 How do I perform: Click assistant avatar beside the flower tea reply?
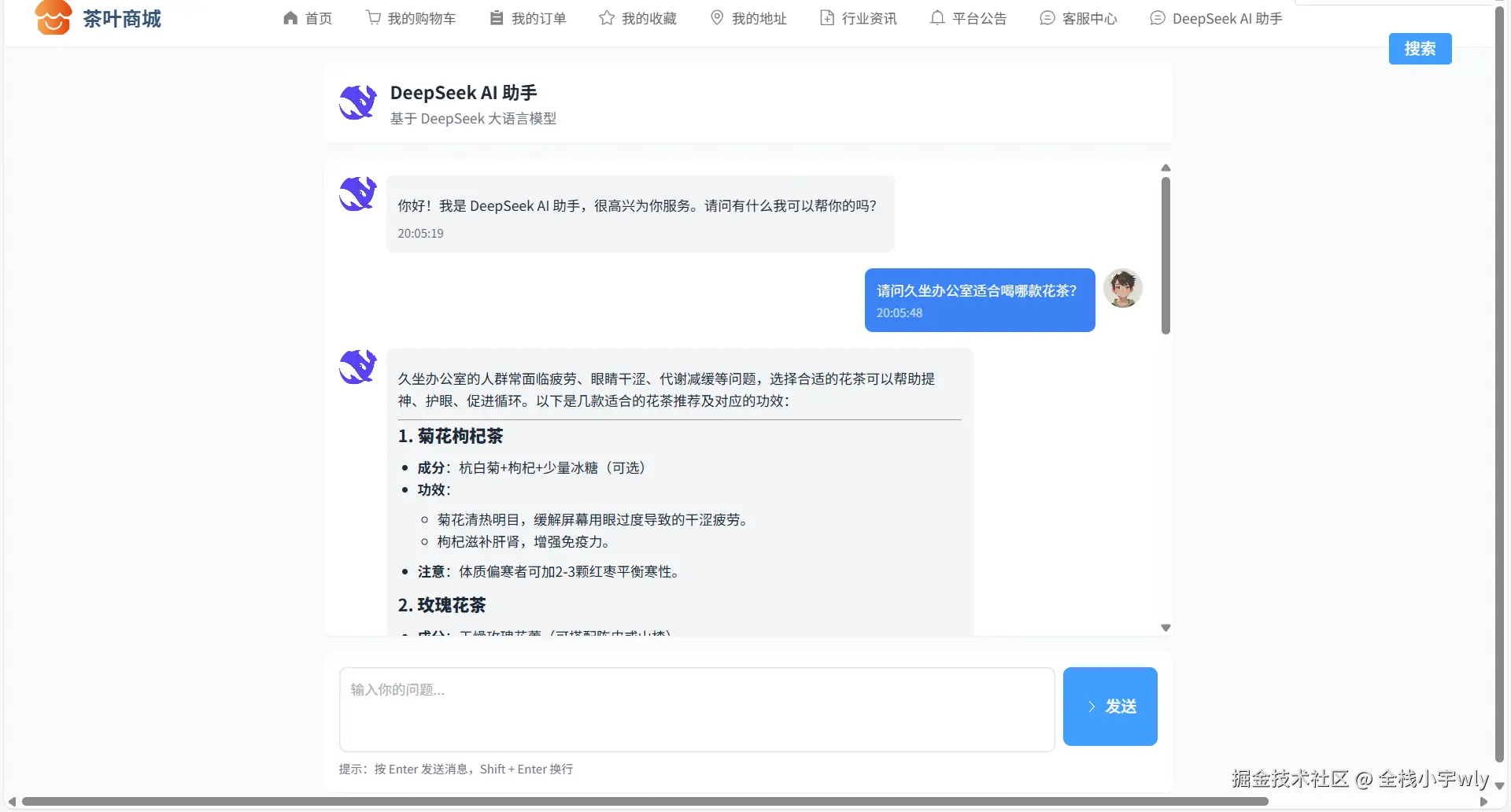(x=358, y=367)
